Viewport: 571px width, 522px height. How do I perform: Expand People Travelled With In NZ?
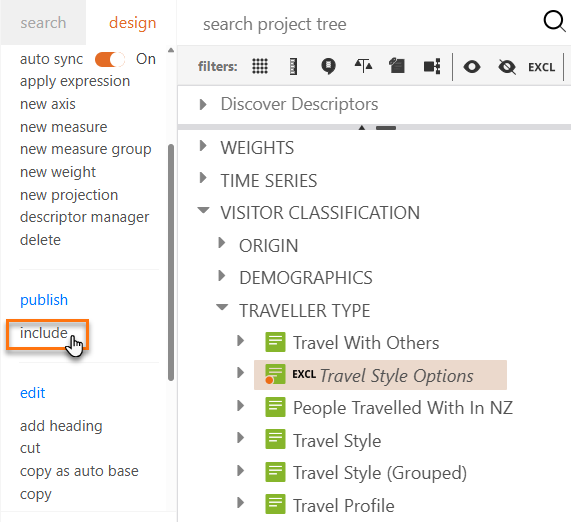pyautogui.click(x=240, y=405)
